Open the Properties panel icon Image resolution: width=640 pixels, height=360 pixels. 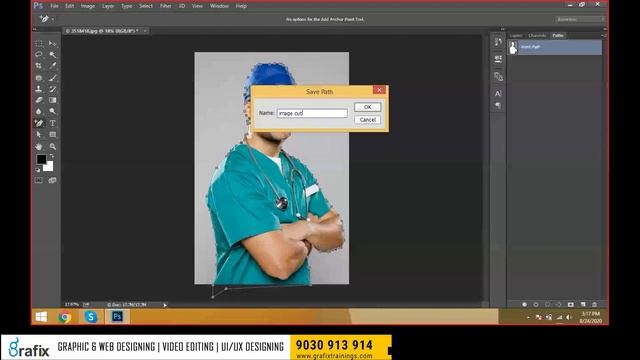pos(498,59)
